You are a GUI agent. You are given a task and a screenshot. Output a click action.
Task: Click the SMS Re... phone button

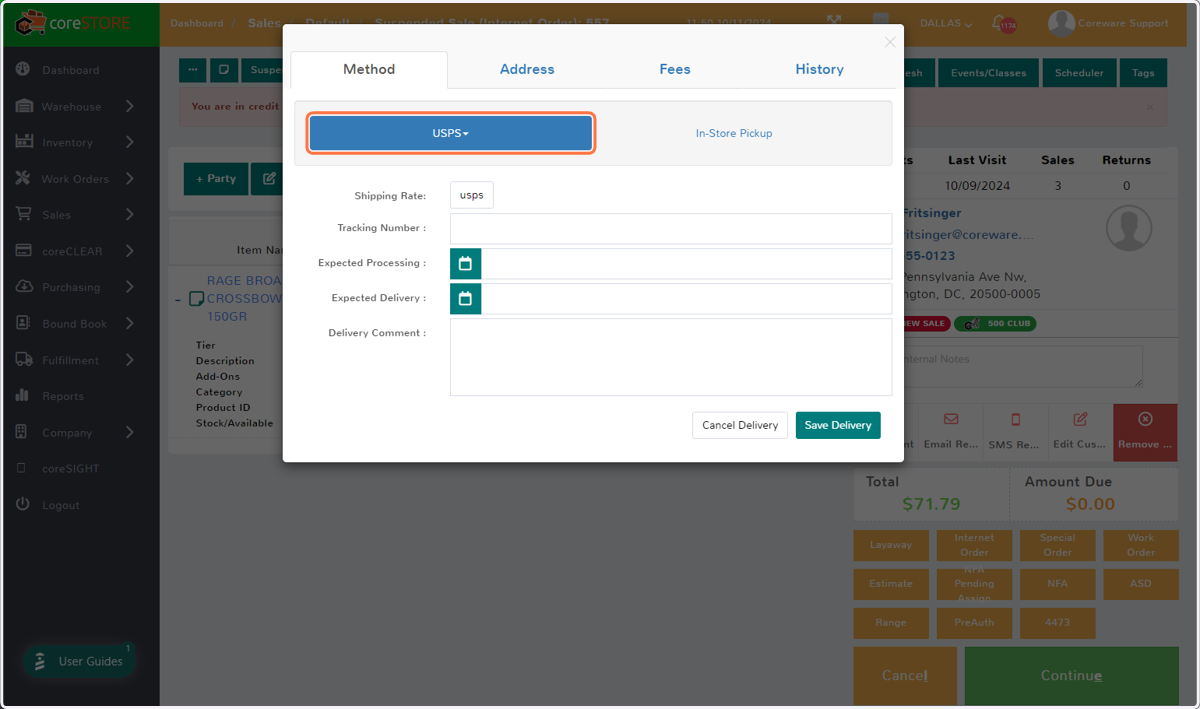(x=1015, y=431)
